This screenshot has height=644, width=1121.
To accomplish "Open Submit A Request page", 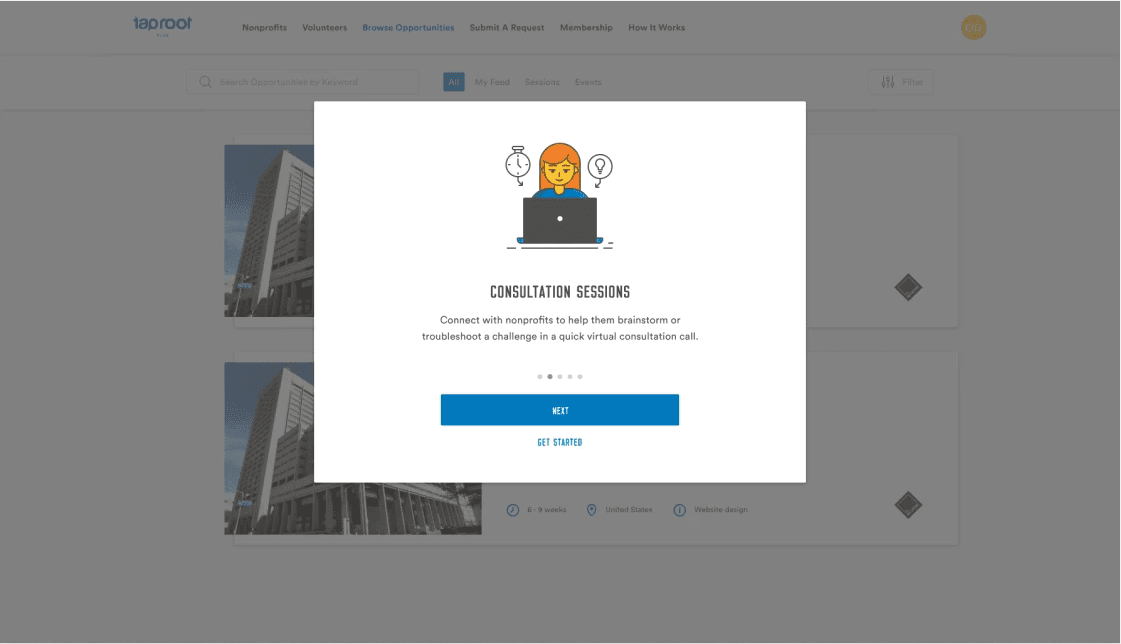I will 507,28.
